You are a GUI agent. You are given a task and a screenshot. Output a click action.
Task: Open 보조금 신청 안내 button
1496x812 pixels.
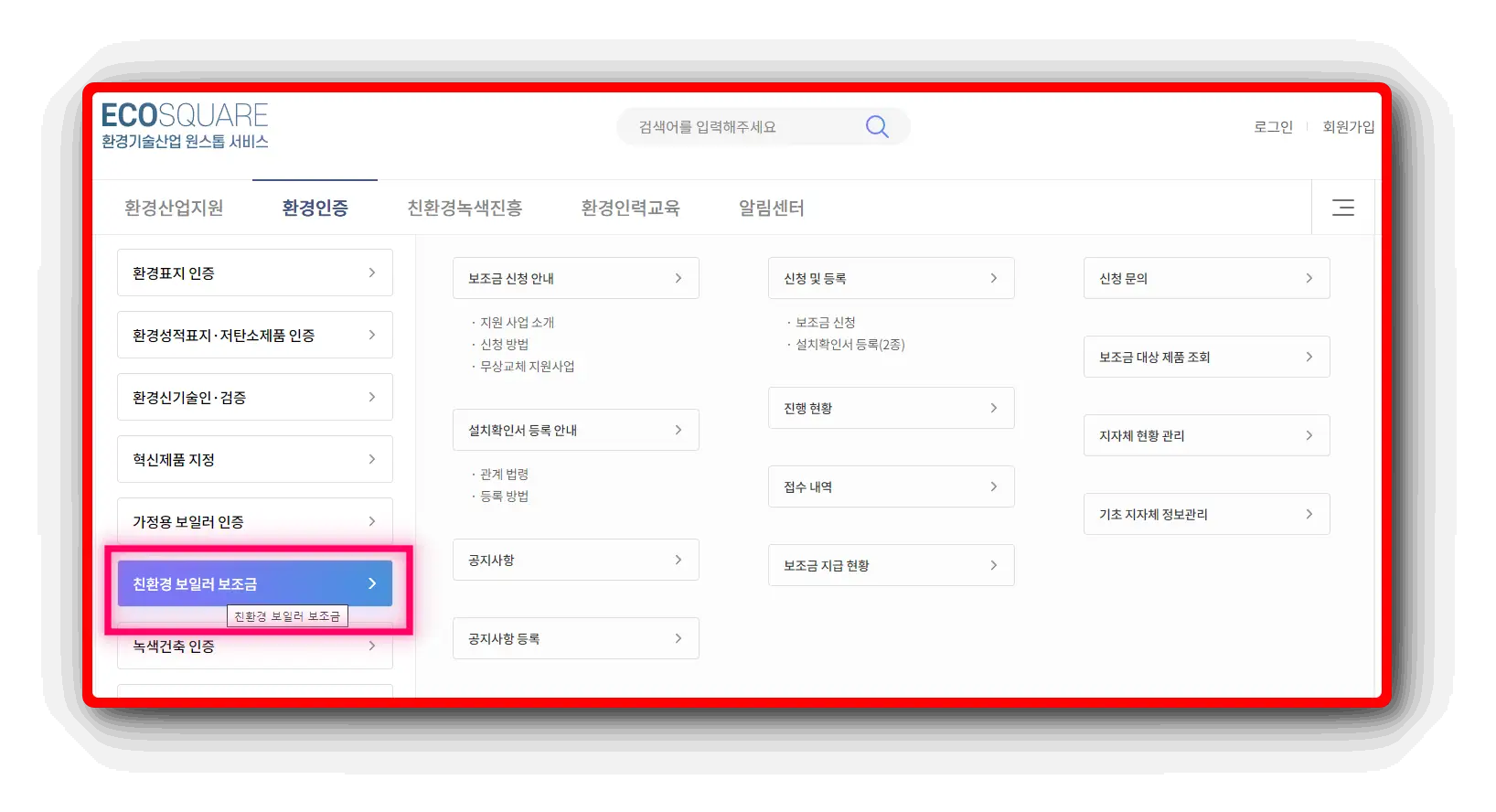pos(576,278)
